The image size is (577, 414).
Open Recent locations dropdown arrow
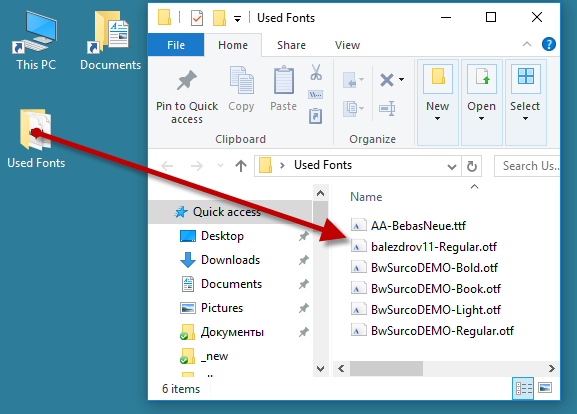click(x=220, y=166)
